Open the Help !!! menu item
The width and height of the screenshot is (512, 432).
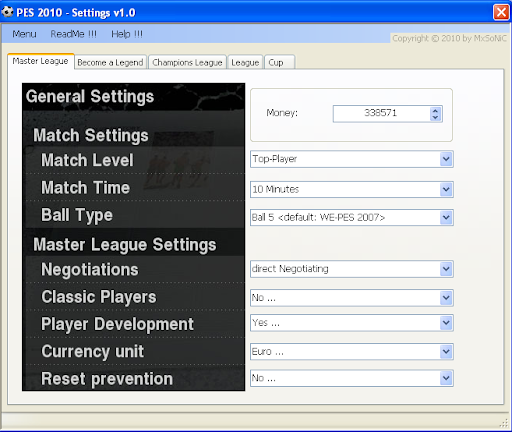(127, 34)
